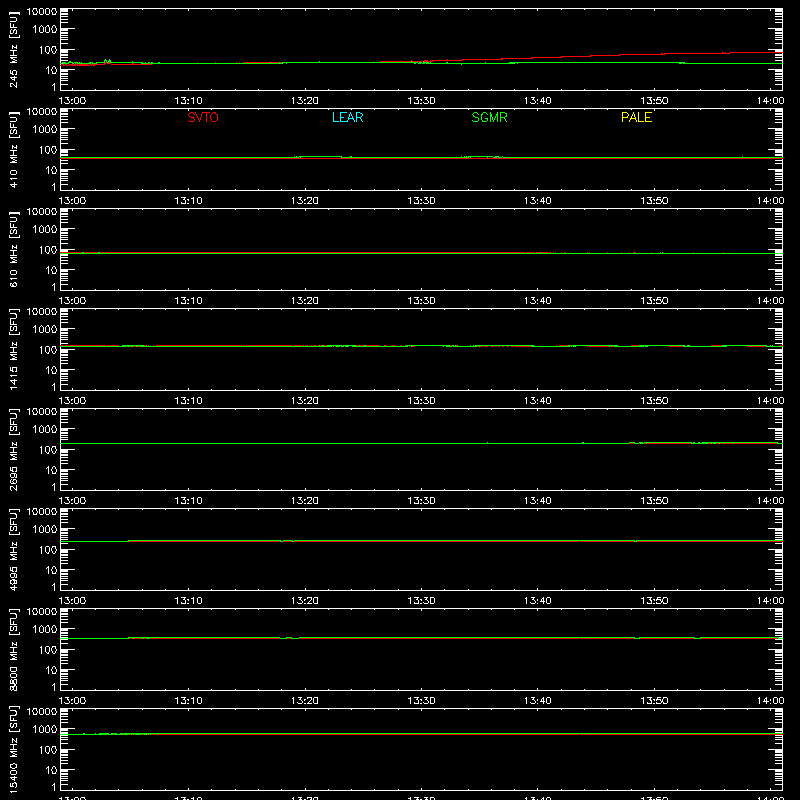This screenshot has height=800, width=800.
Task: Select the 4995 MHz [SFU] axis title
Action: point(14,549)
